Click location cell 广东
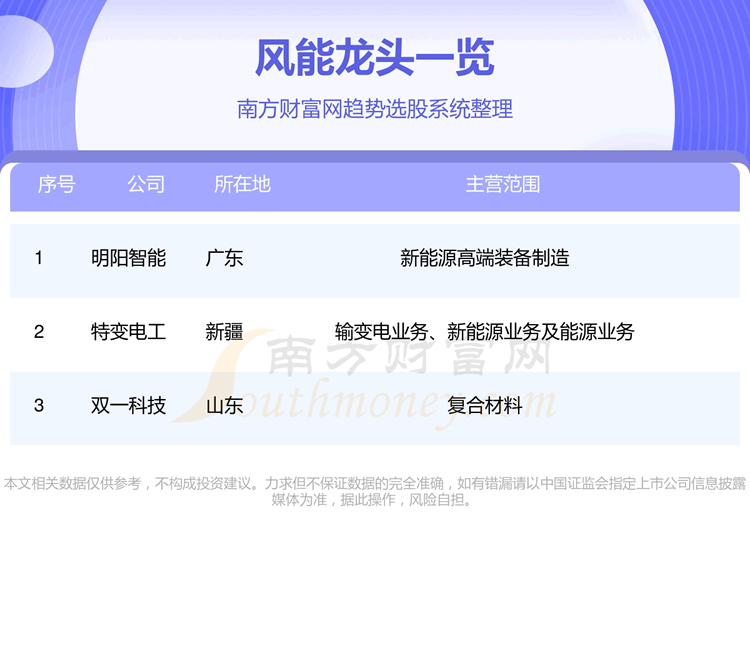 click(x=224, y=258)
